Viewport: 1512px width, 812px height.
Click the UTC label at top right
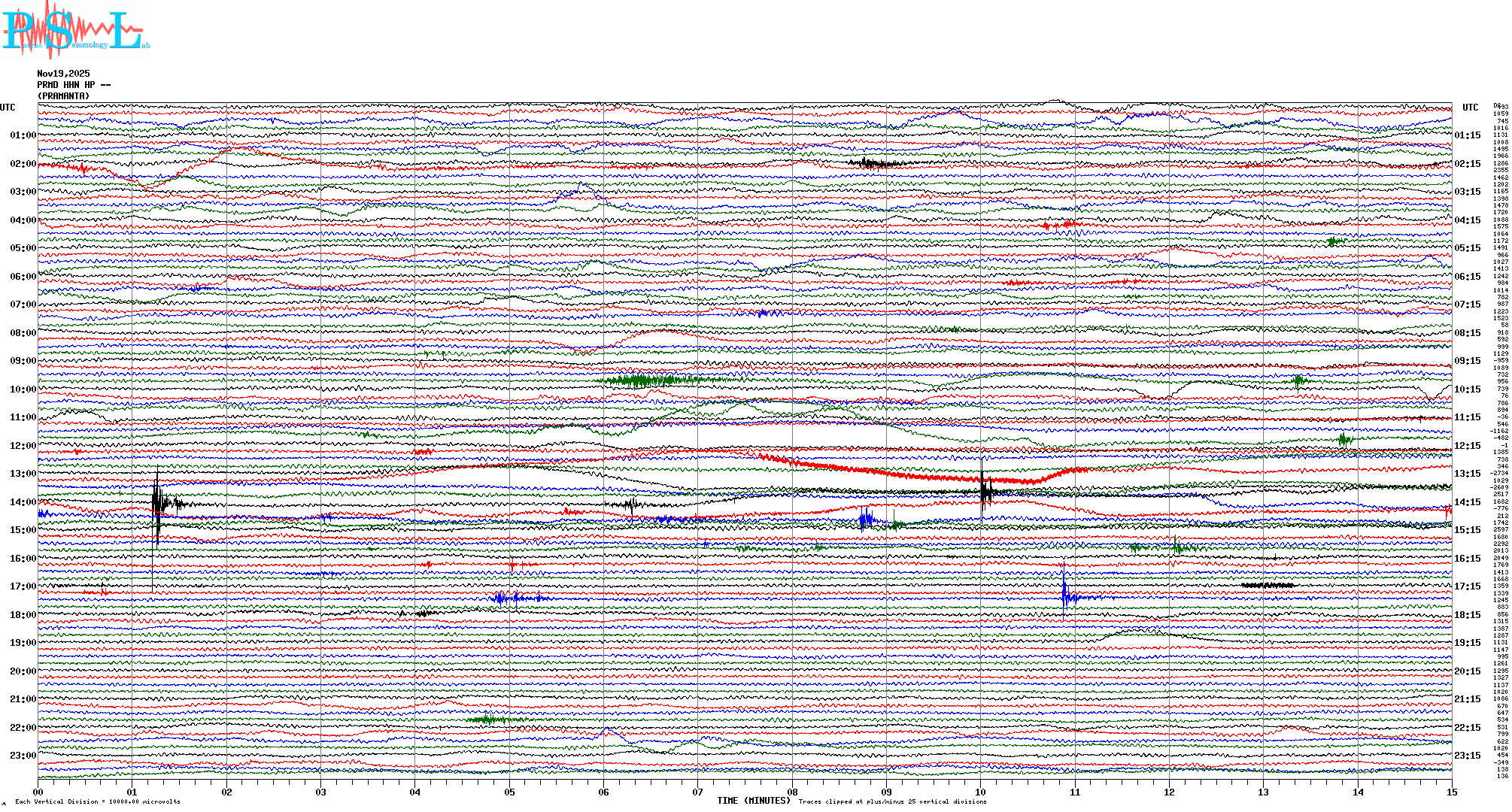[x=1470, y=108]
